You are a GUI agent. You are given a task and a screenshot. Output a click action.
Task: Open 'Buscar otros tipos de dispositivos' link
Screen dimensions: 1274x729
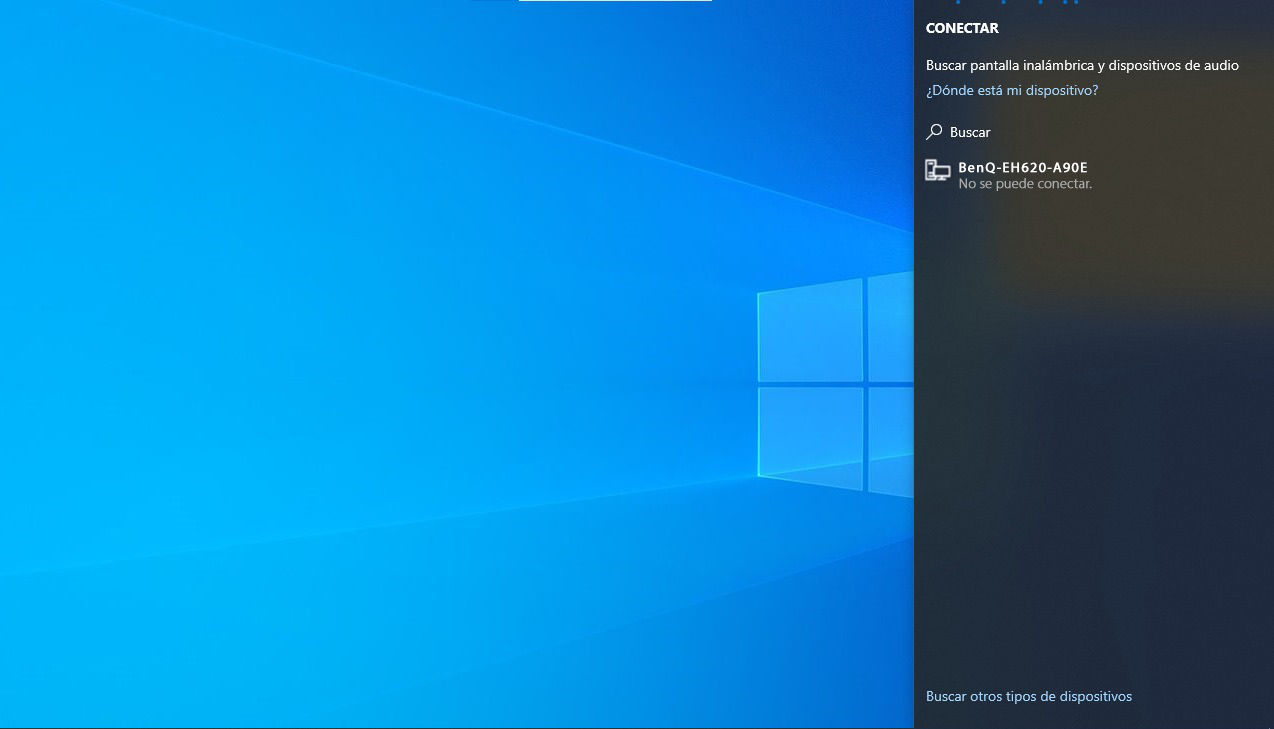[1029, 696]
